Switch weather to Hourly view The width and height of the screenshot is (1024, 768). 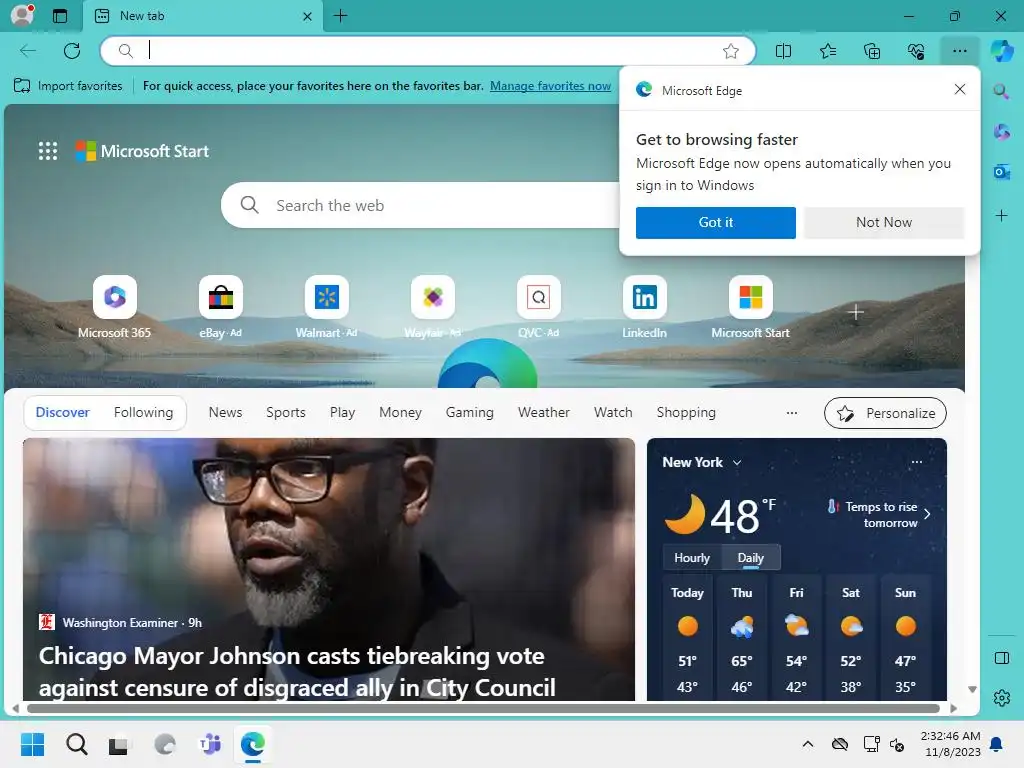pos(692,558)
